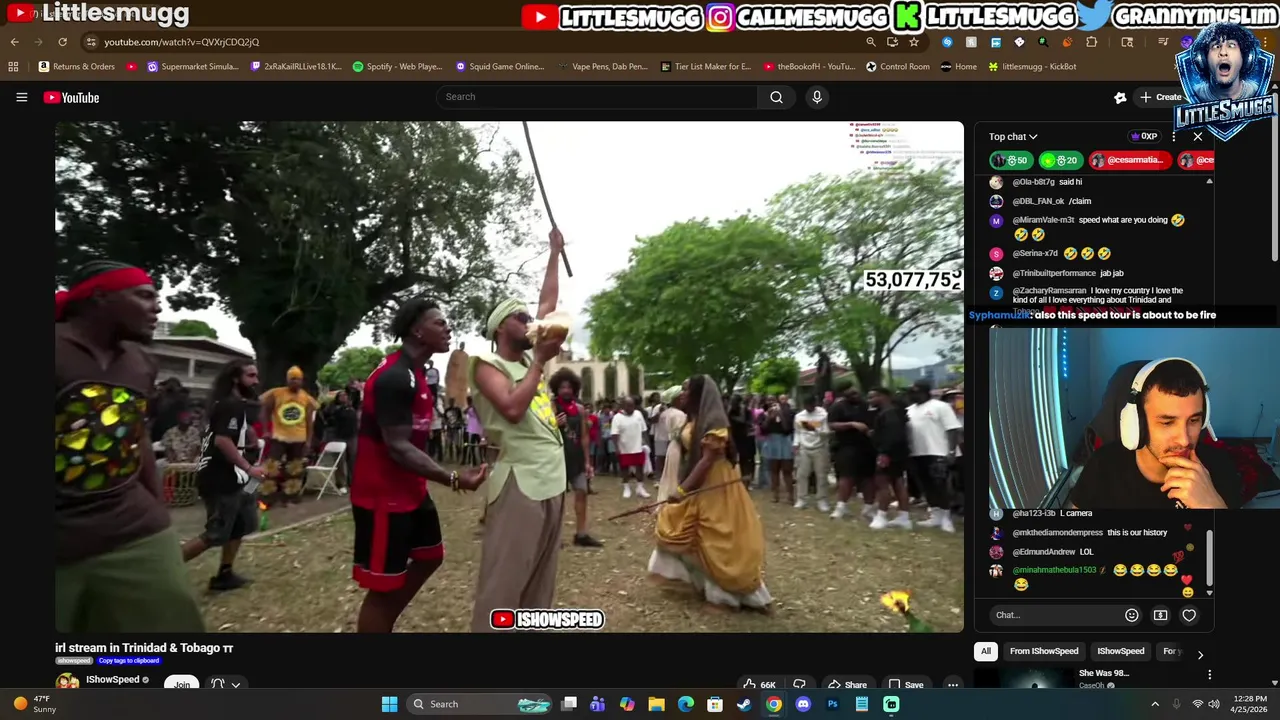Open the Windows Start menu
This screenshot has height=720, width=1280.
click(x=389, y=704)
